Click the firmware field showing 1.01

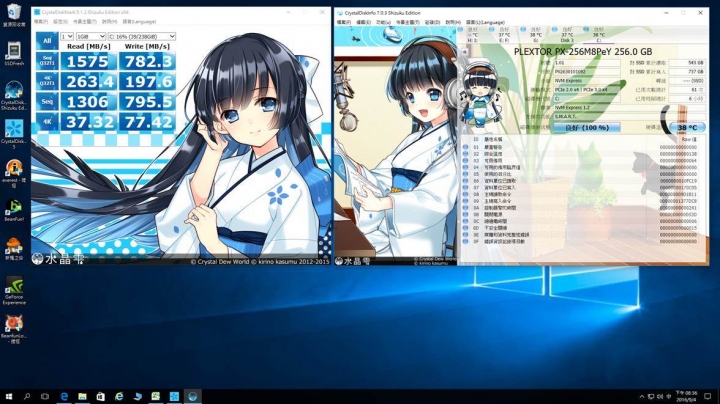pyautogui.click(x=586, y=62)
